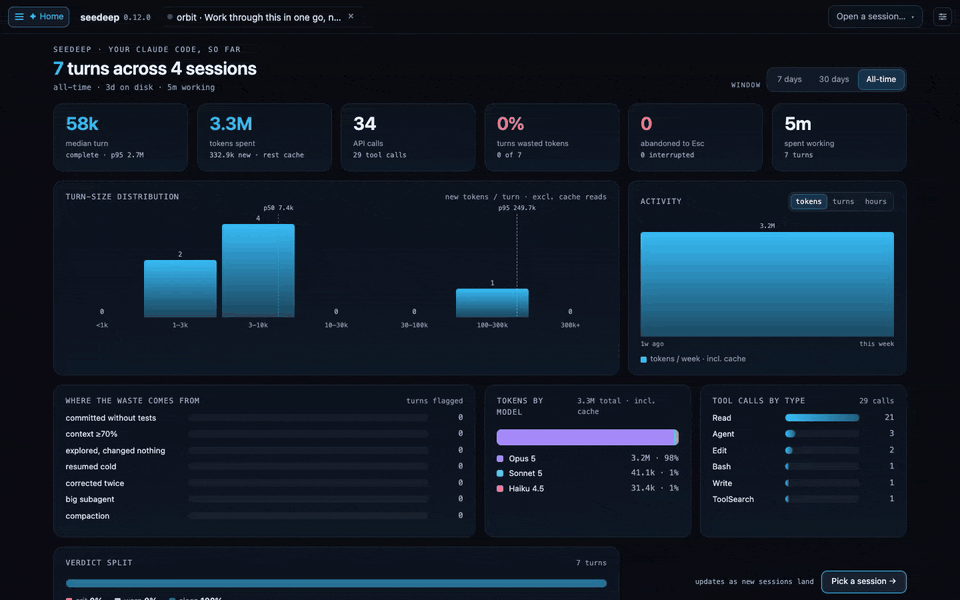Click the 'committed without tests' row label
The width and height of the screenshot is (960, 600).
pyautogui.click(x=111, y=418)
